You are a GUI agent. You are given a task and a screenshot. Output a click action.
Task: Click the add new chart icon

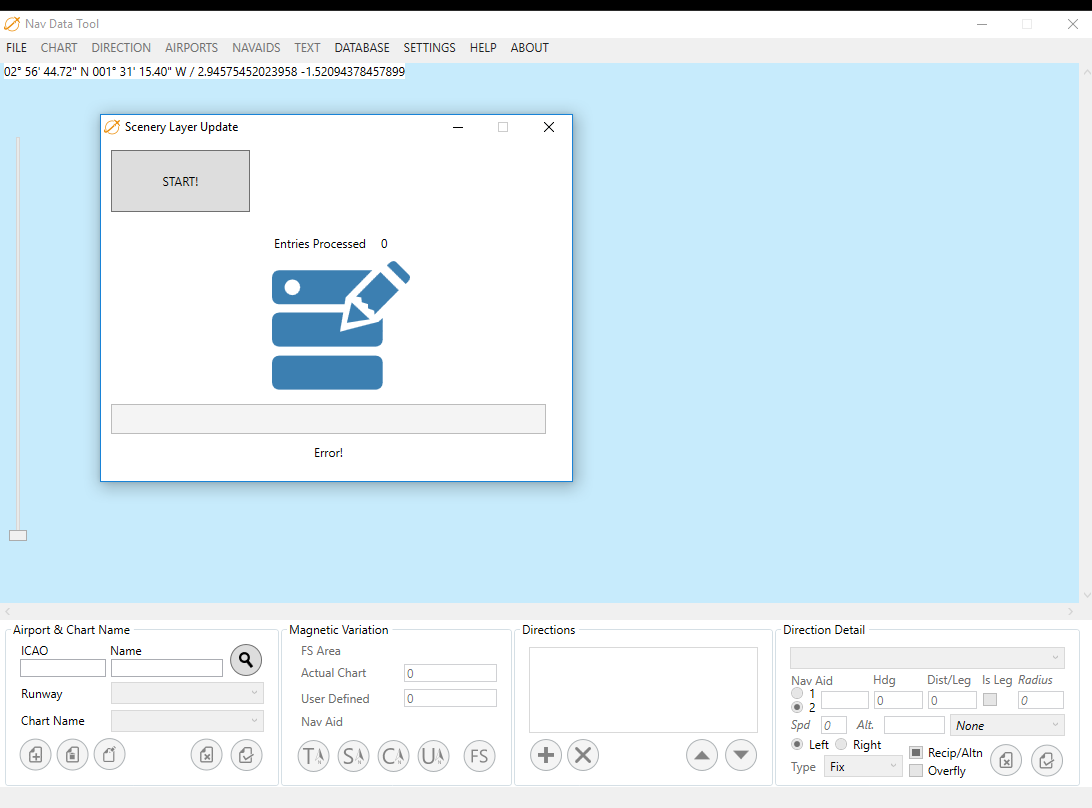click(35, 755)
